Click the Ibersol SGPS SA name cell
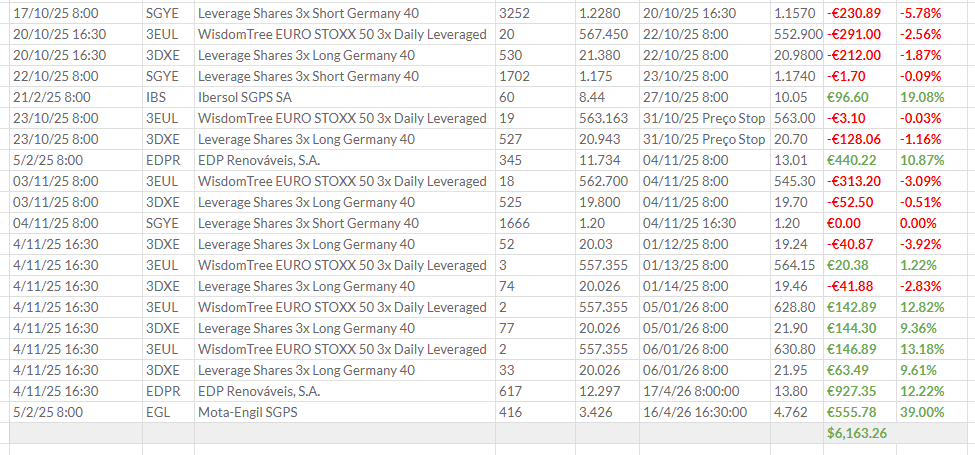This screenshot has width=975, height=455. point(344,98)
